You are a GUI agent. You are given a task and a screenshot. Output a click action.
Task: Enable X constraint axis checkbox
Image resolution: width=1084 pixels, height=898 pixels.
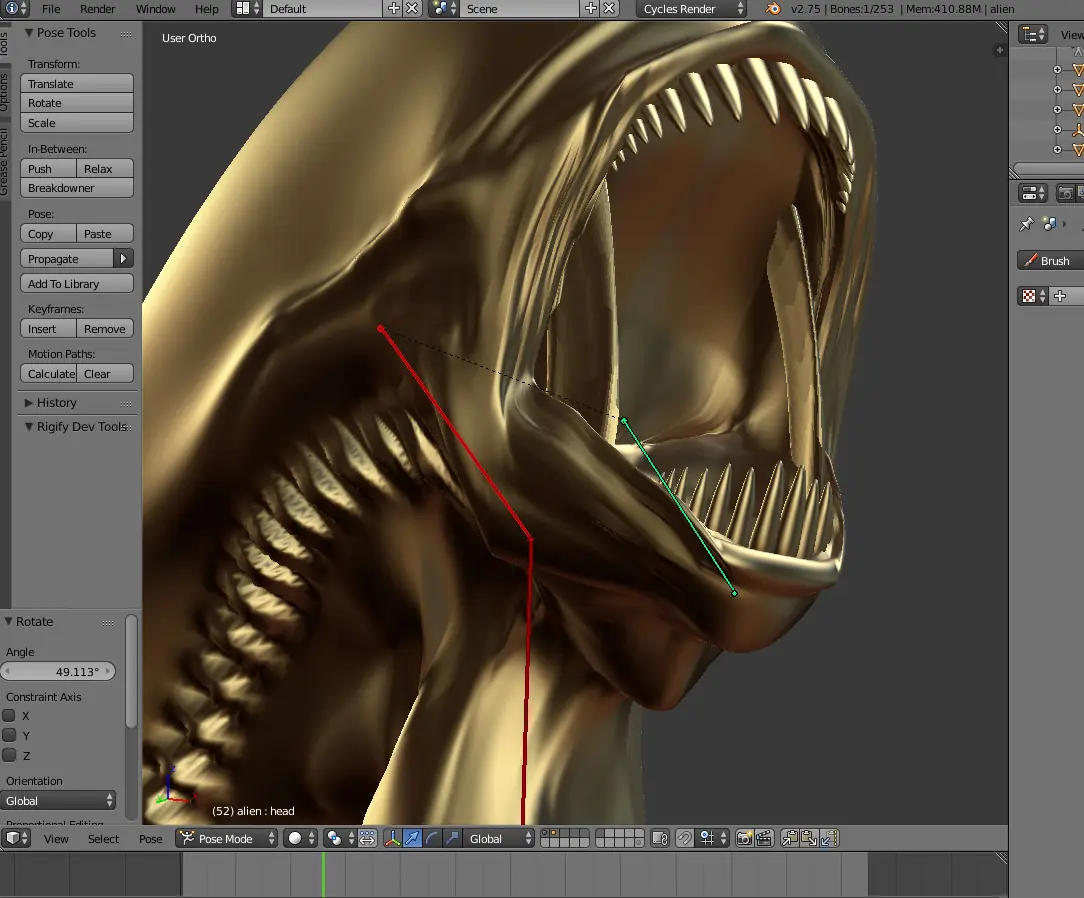pyautogui.click(x=9, y=715)
